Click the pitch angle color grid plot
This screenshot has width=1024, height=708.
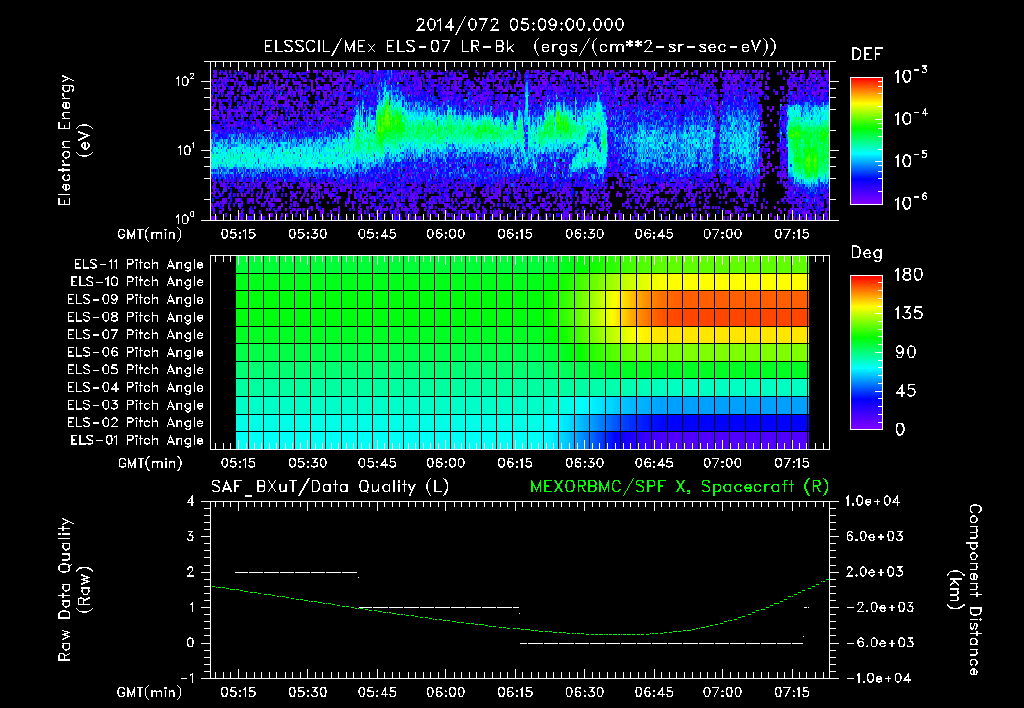[x=520, y=353]
